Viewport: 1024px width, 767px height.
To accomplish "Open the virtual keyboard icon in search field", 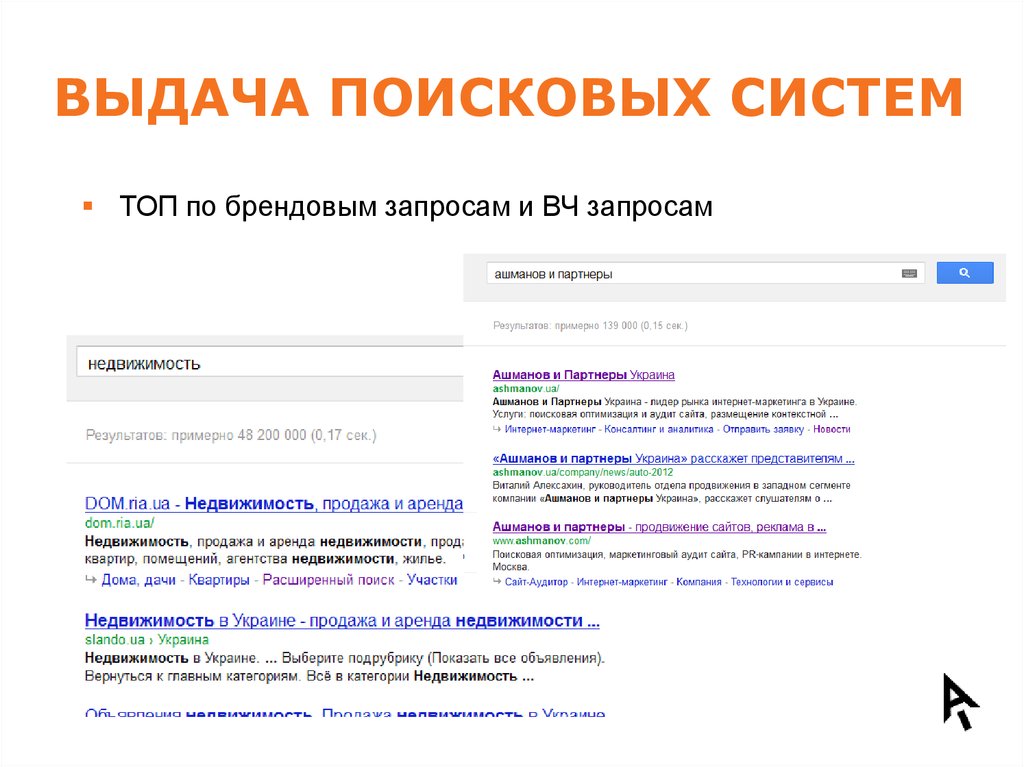I will click(908, 272).
